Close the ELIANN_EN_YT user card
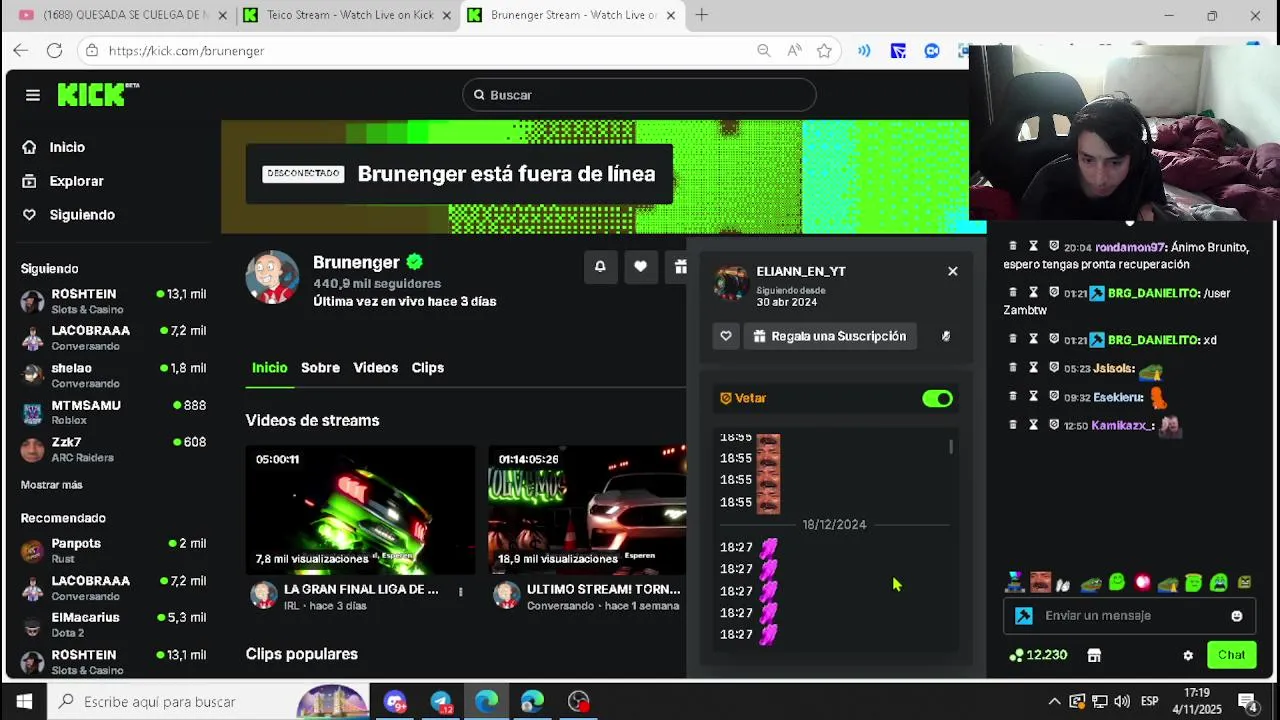1280x720 pixels. (952, 271)
